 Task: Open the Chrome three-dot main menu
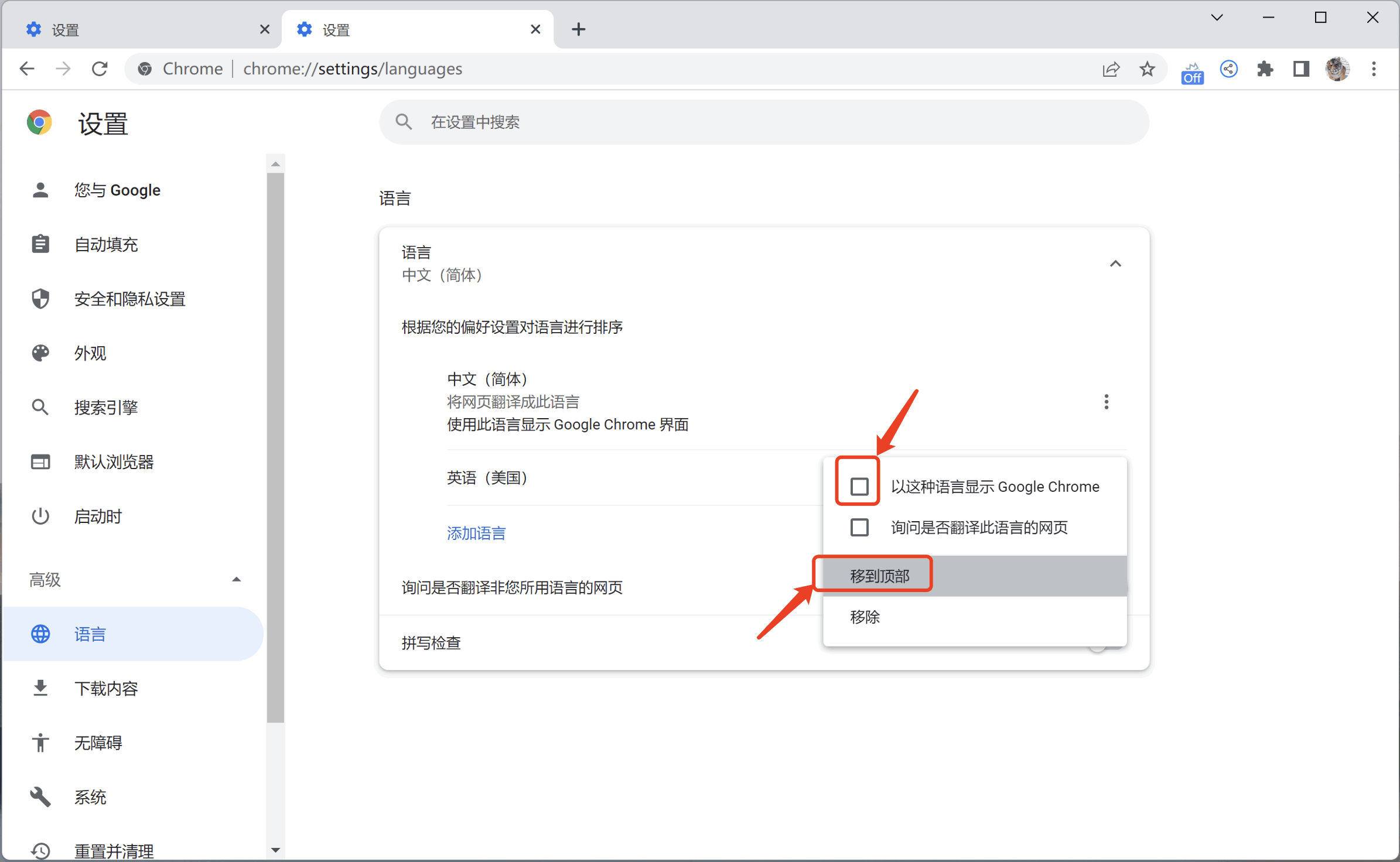point(1374,69)
